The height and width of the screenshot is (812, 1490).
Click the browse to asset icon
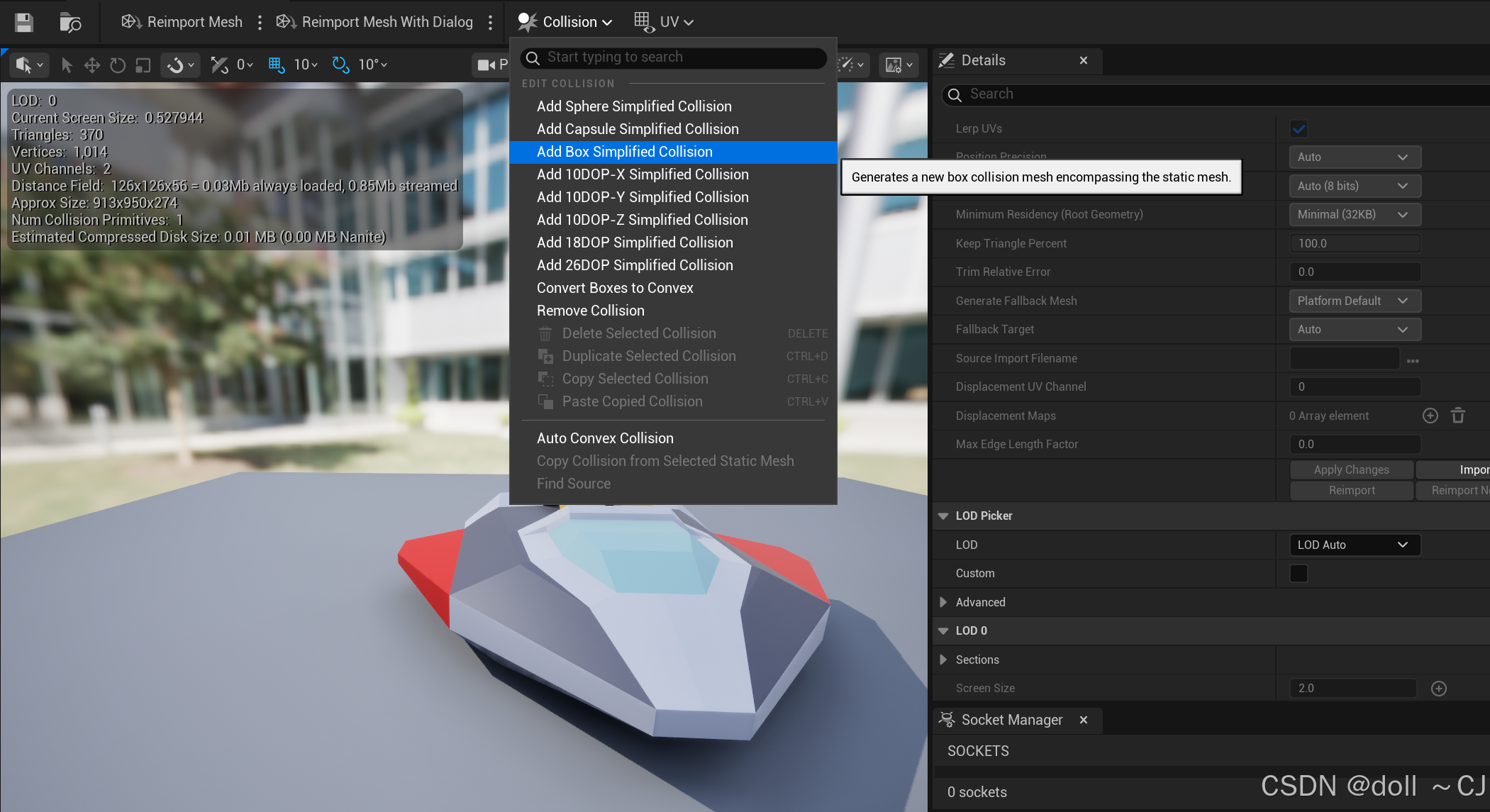[x=70, y=22]
